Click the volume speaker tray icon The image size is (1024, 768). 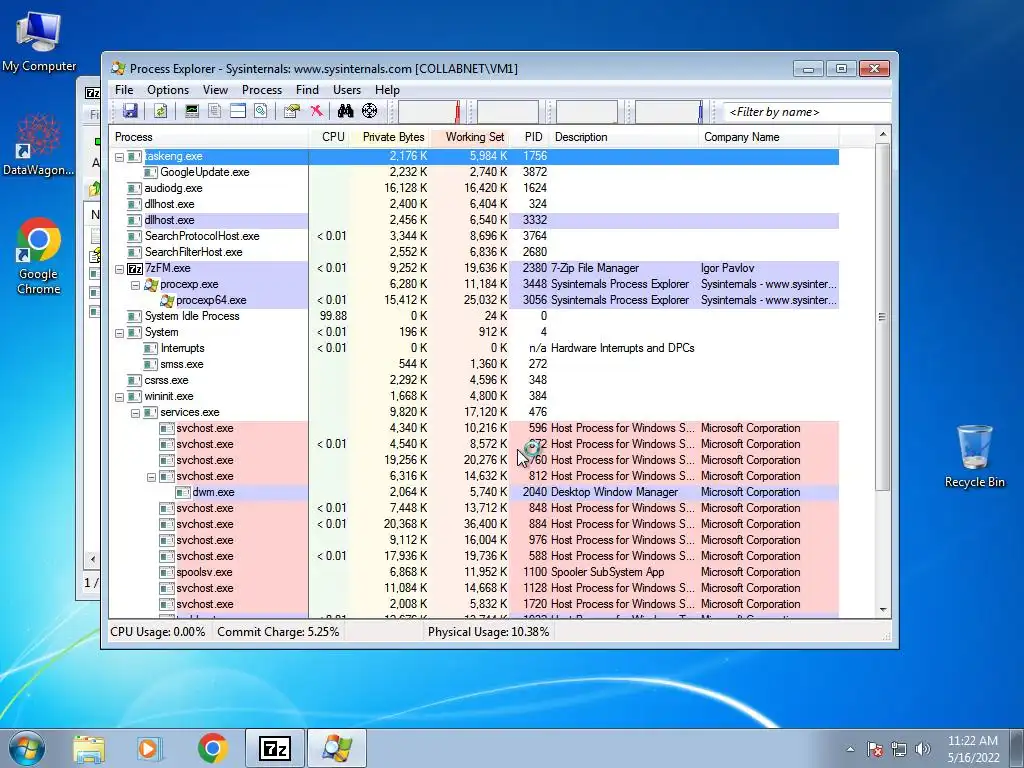coord(923,749)
